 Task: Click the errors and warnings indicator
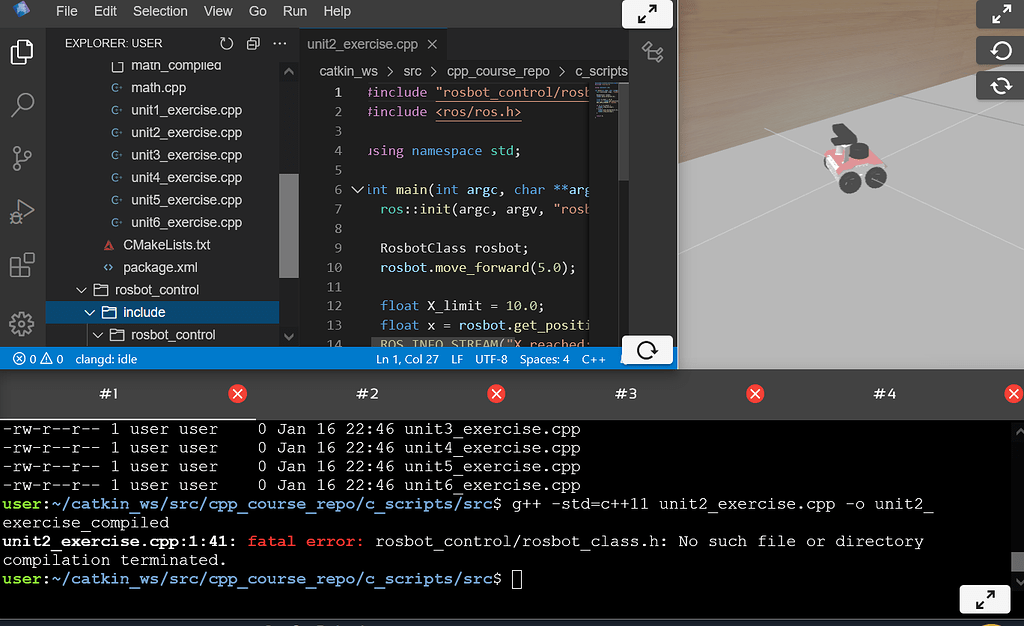click(x=38, y=358)
